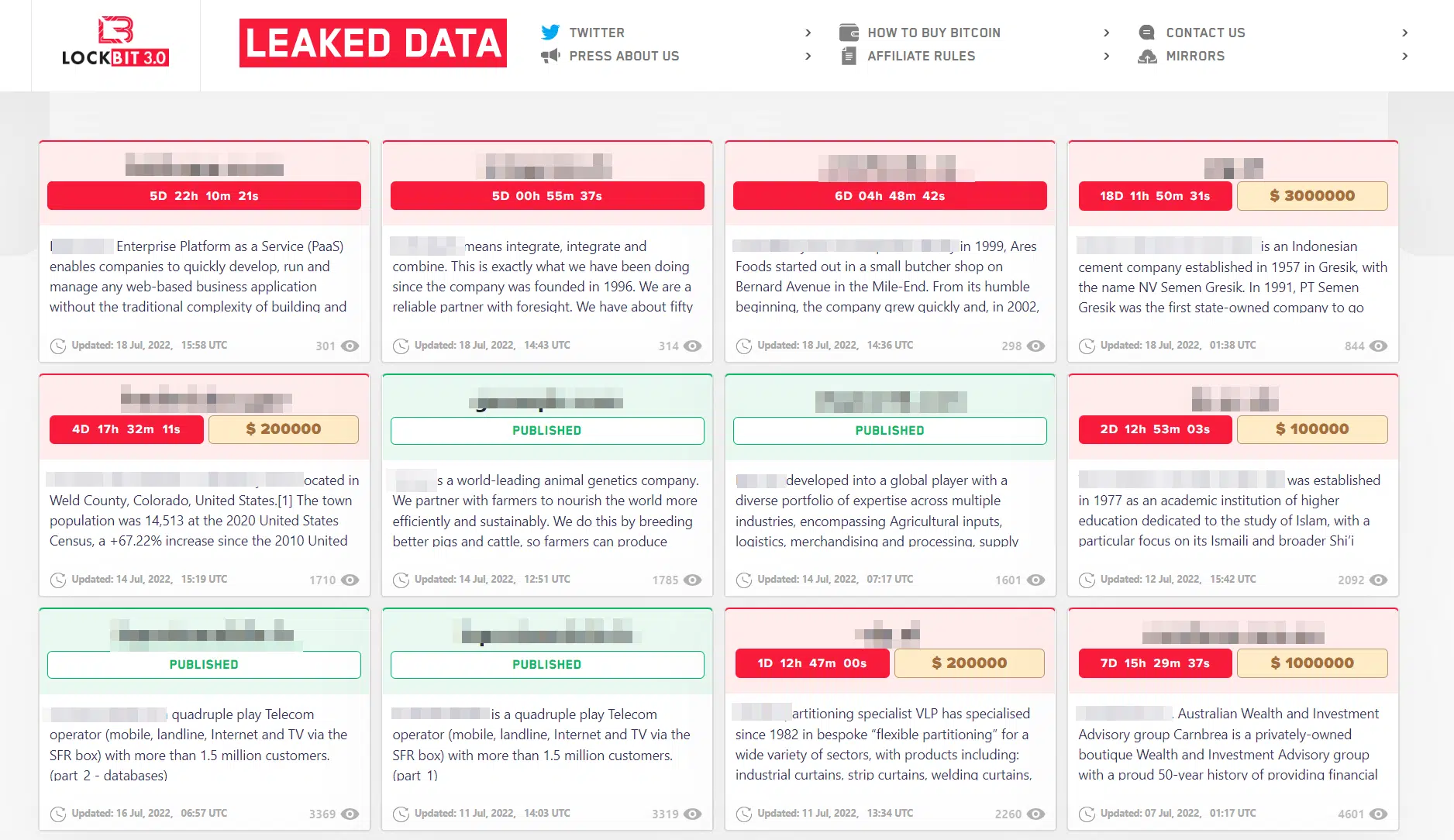Click the megaphone icon beside Press About Us
Viewport: 1454px width, 840px height.
tap(550, 56)
